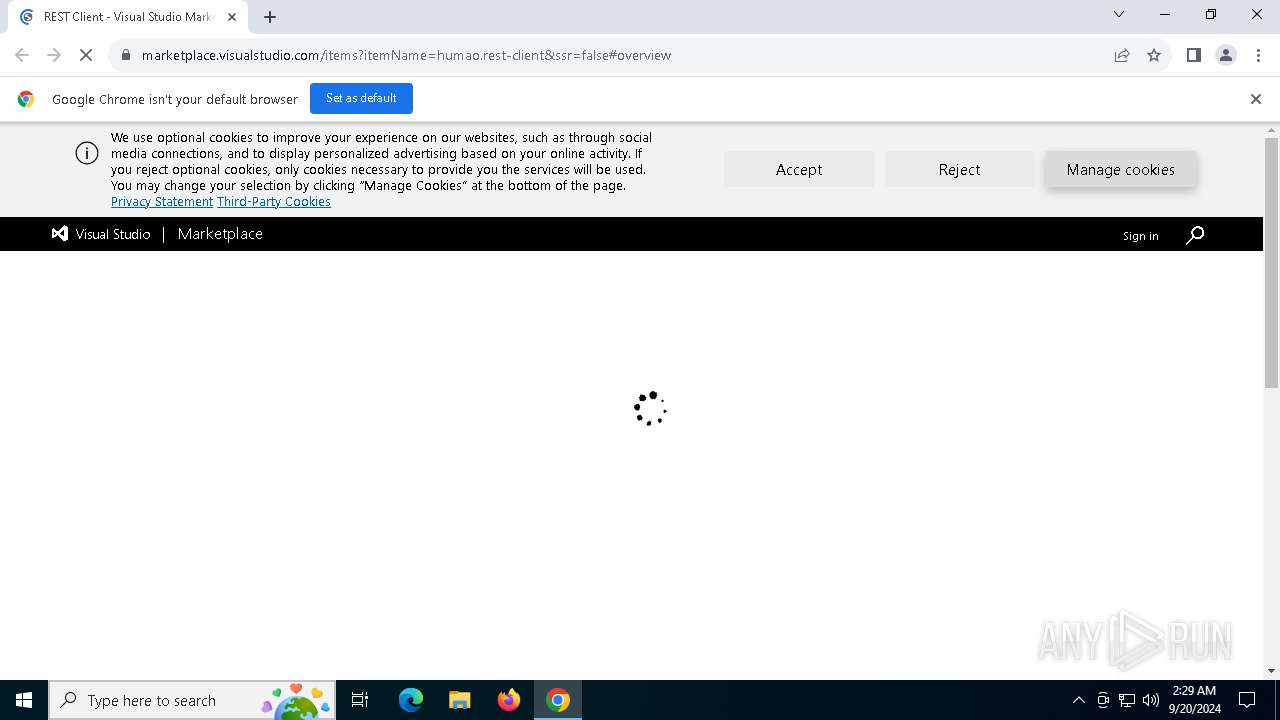Open Manage cookies settings
1280x720 pixels.
[x=1120, y=169]
